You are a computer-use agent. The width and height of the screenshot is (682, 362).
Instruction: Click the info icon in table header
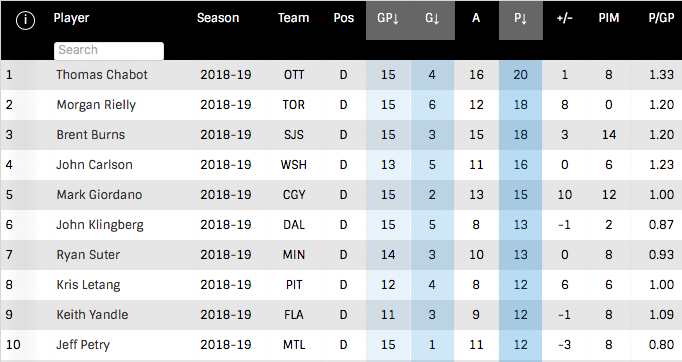click(25, 20)
